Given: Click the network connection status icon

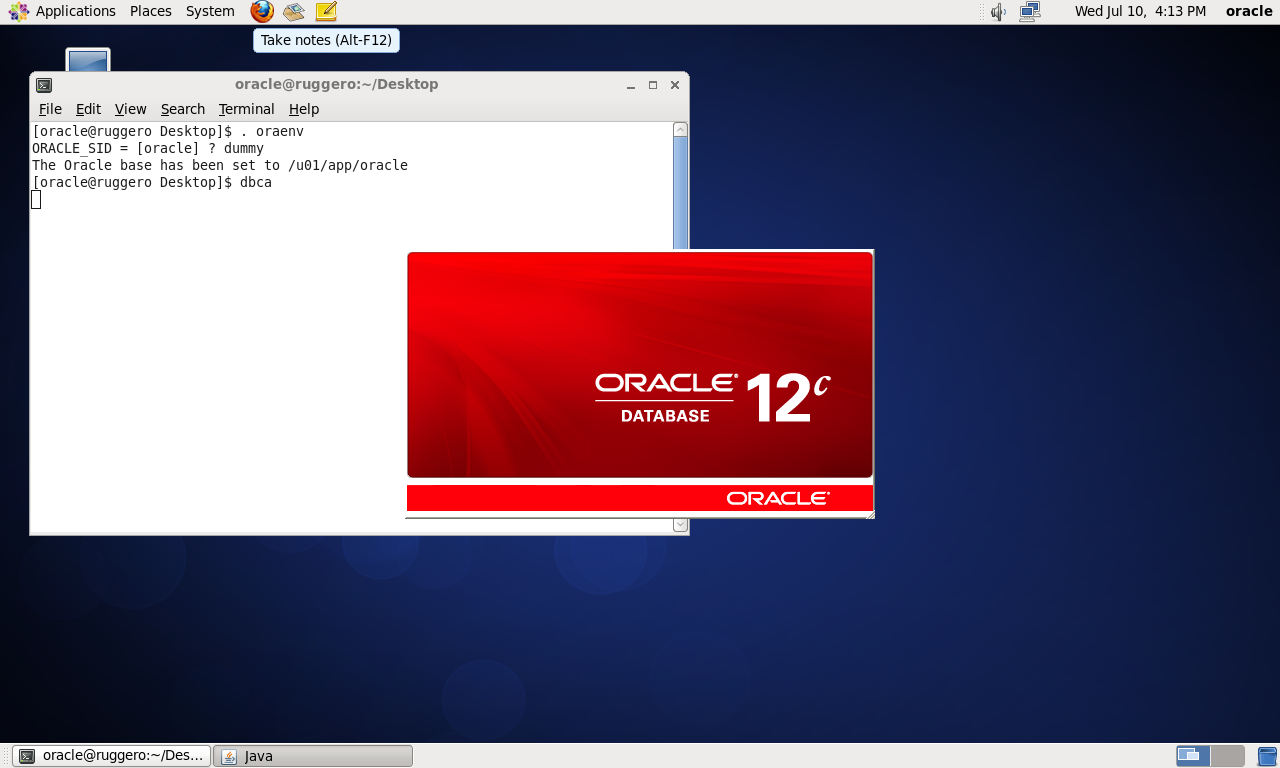Looking at the screenshot, I should coord(1029,11).
